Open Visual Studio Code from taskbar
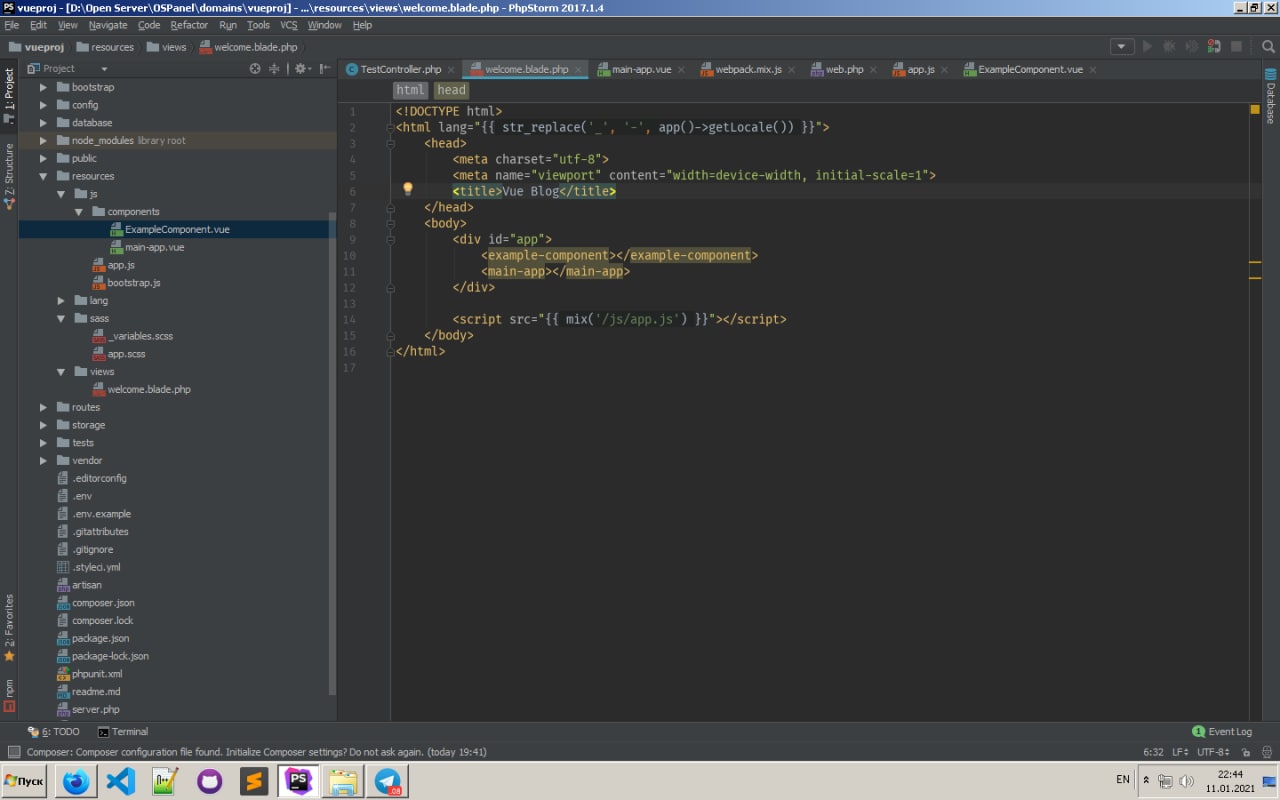The width and height of the screenshot is (1280, 800). click(120, 781)
